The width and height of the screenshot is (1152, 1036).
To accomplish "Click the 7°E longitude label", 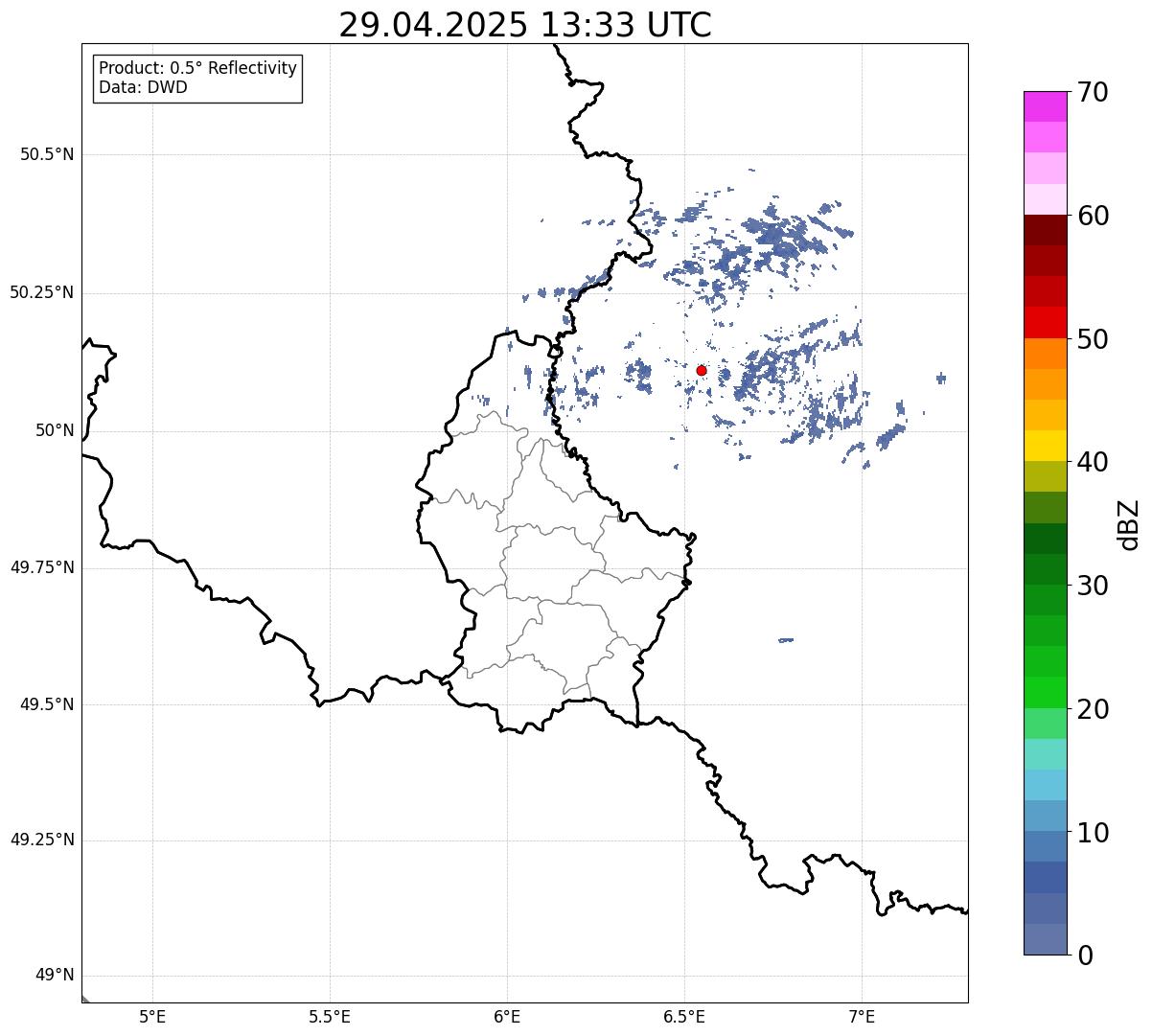I will pyautogui.click(x=862, y=1017).
